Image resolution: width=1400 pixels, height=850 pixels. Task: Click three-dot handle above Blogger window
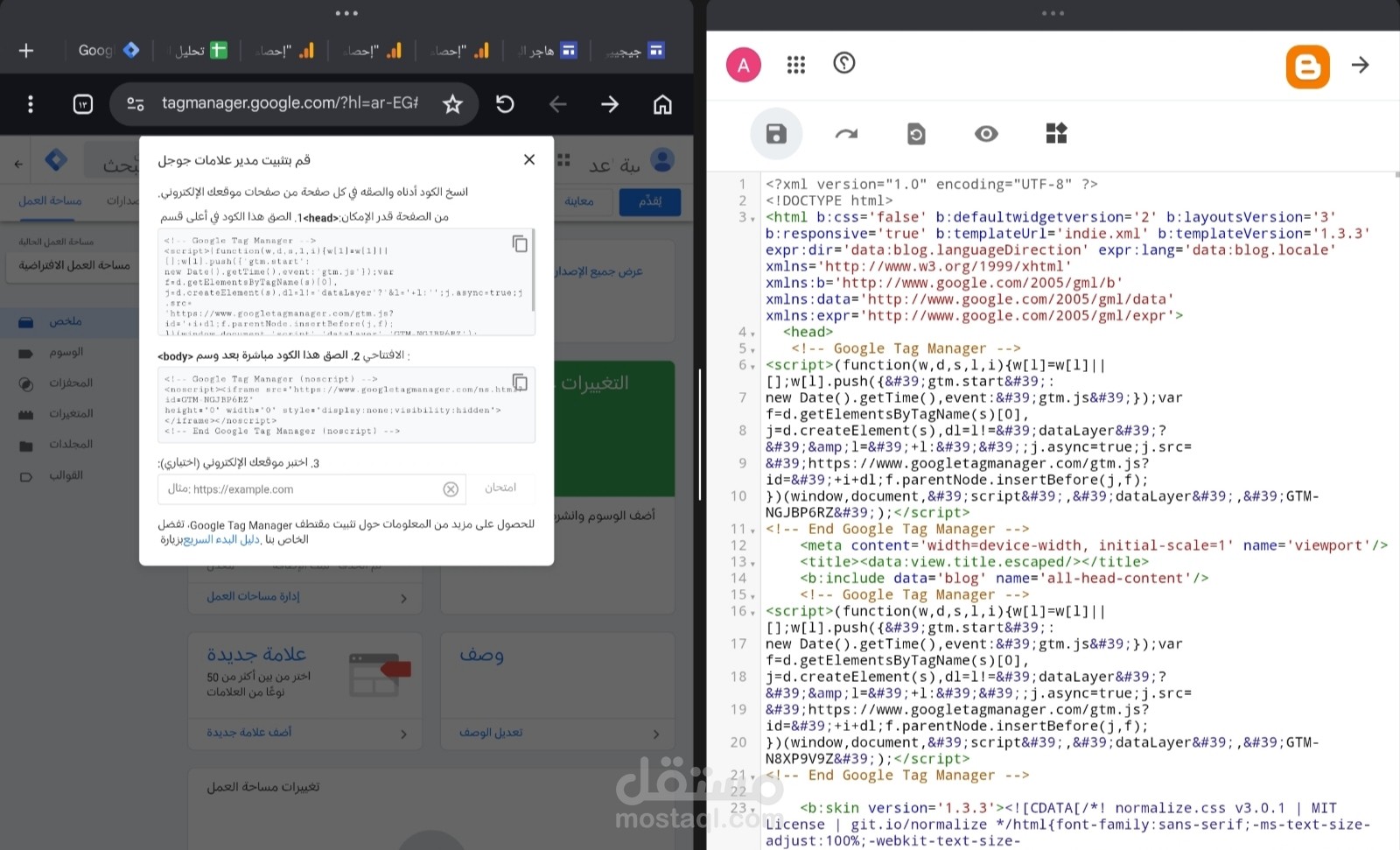click(1053, 13)
